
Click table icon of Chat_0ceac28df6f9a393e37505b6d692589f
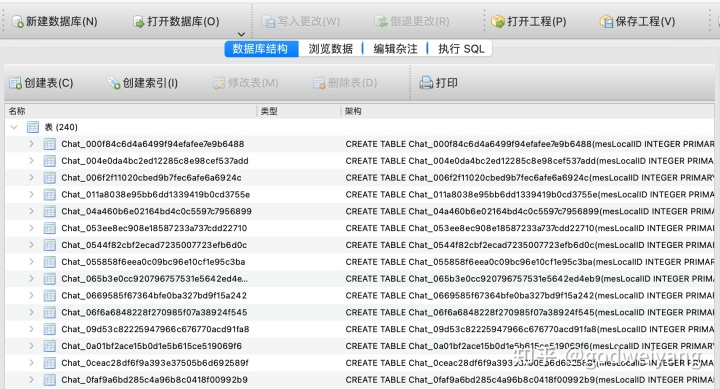pos(50,363)
